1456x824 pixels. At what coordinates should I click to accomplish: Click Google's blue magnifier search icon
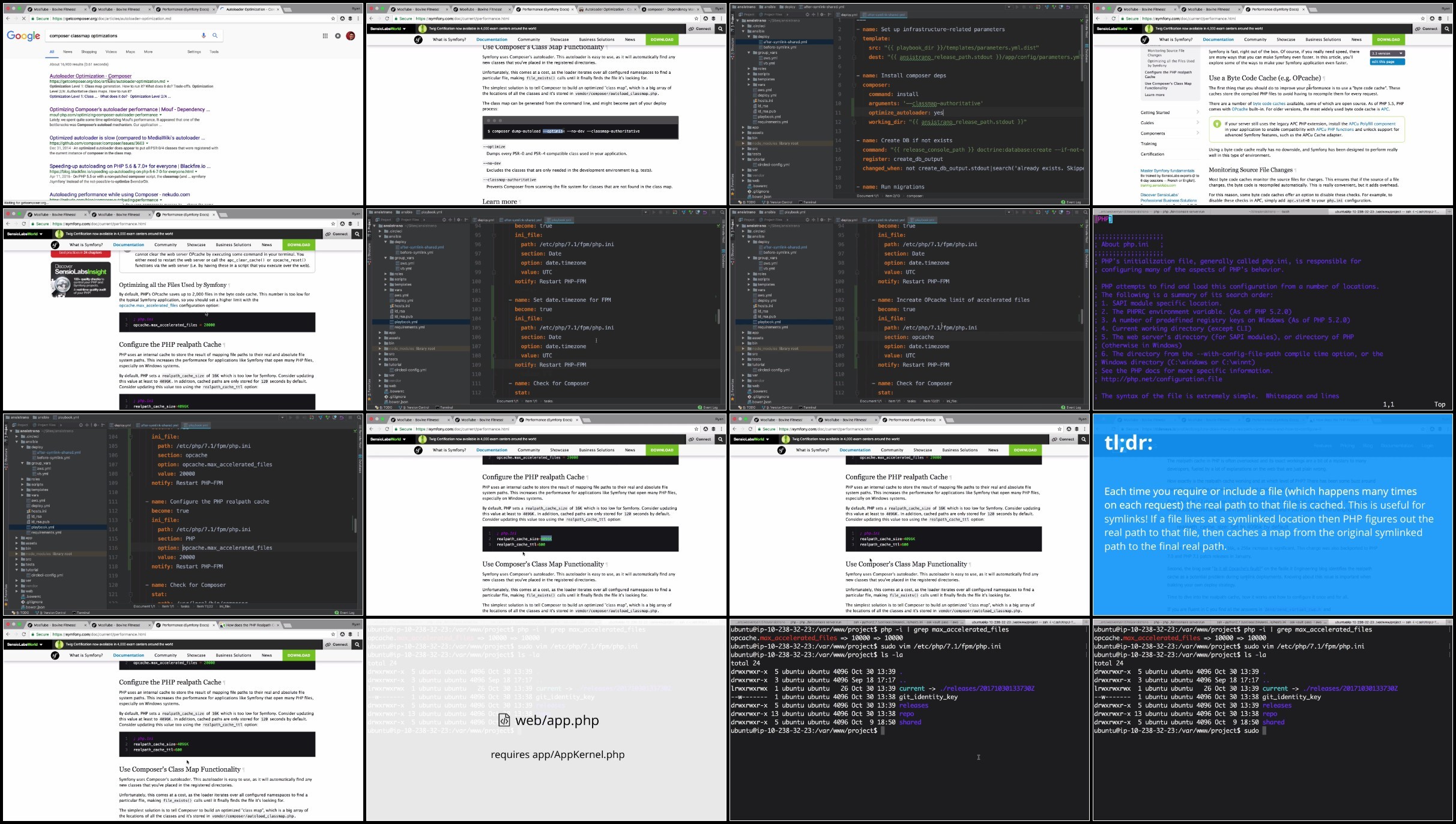tap(215, 35)
